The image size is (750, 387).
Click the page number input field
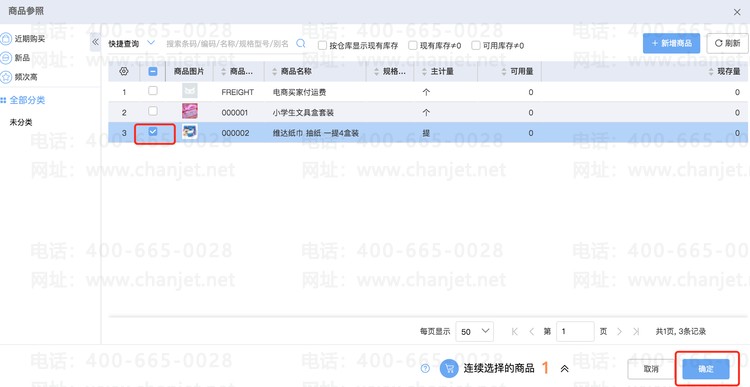[x=575, y=332]
